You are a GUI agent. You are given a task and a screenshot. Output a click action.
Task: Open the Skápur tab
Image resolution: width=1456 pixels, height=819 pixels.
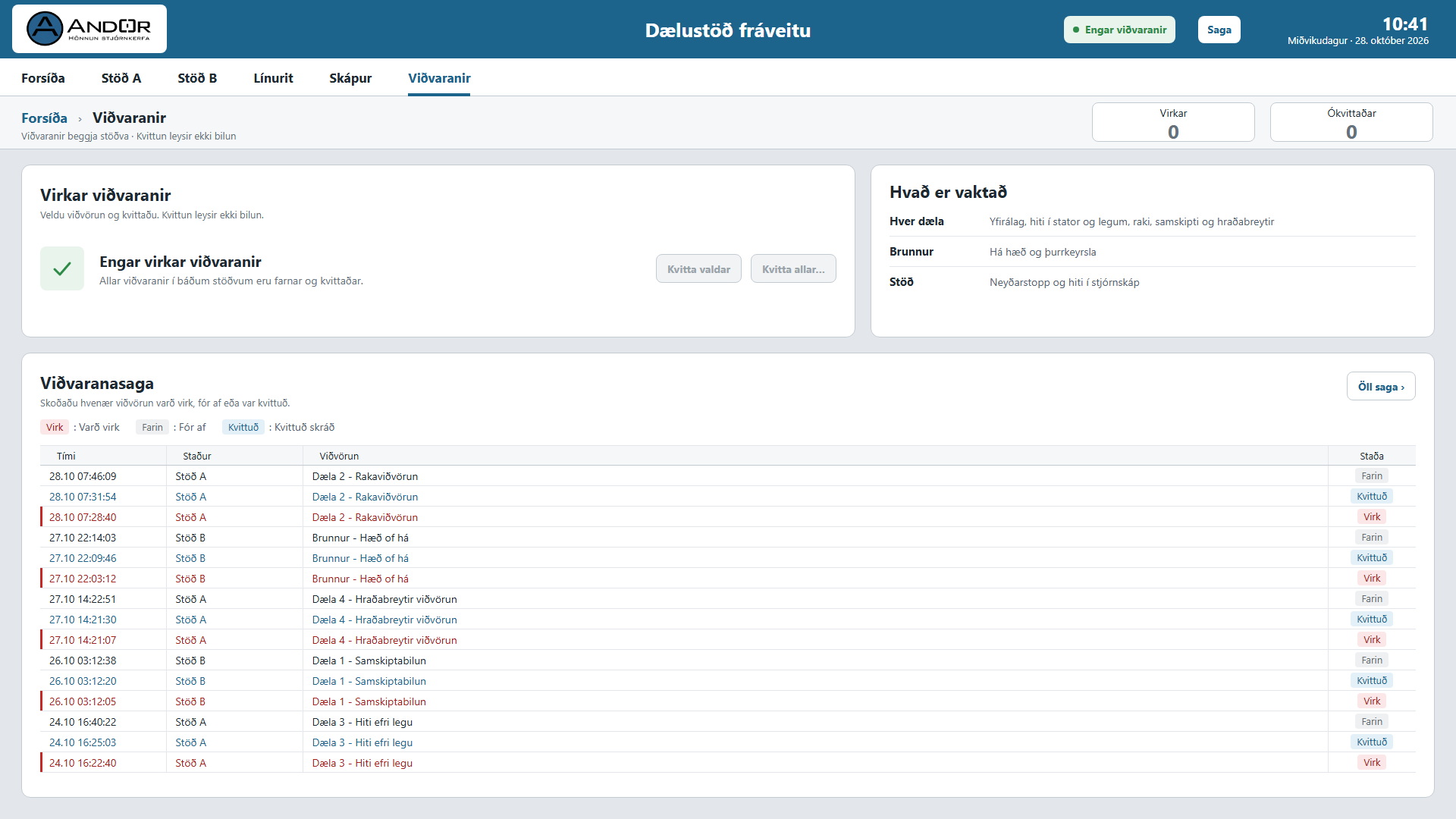click(x=350, y=78)
